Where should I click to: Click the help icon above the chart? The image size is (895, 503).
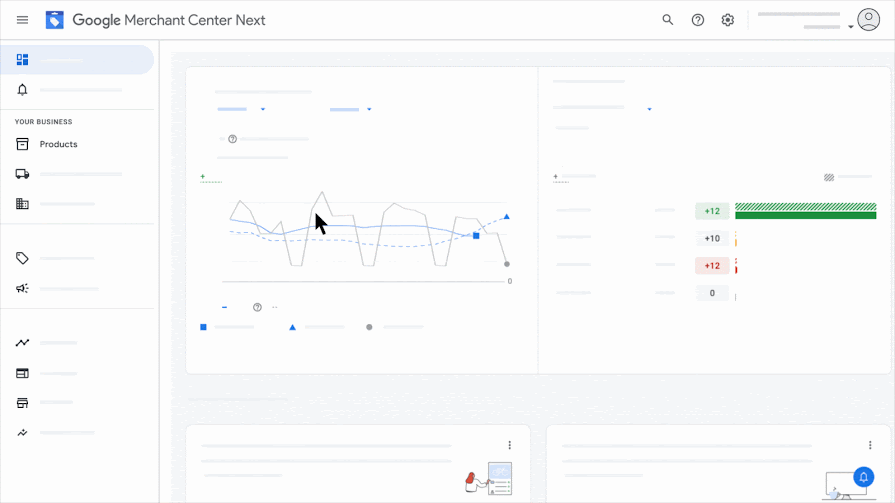(x=232, y=139)
